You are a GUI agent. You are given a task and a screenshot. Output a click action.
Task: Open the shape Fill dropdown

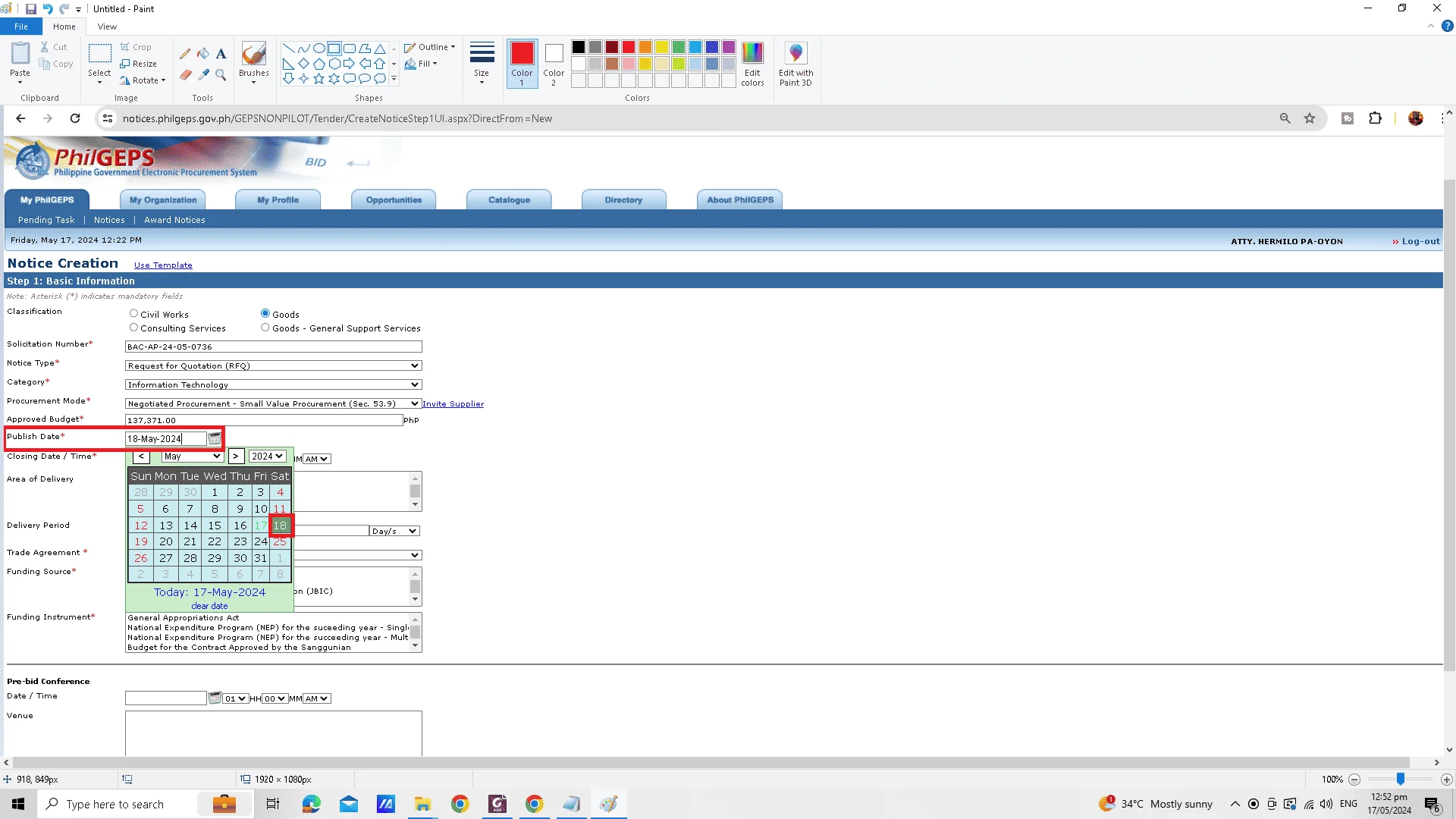[422, 64]
